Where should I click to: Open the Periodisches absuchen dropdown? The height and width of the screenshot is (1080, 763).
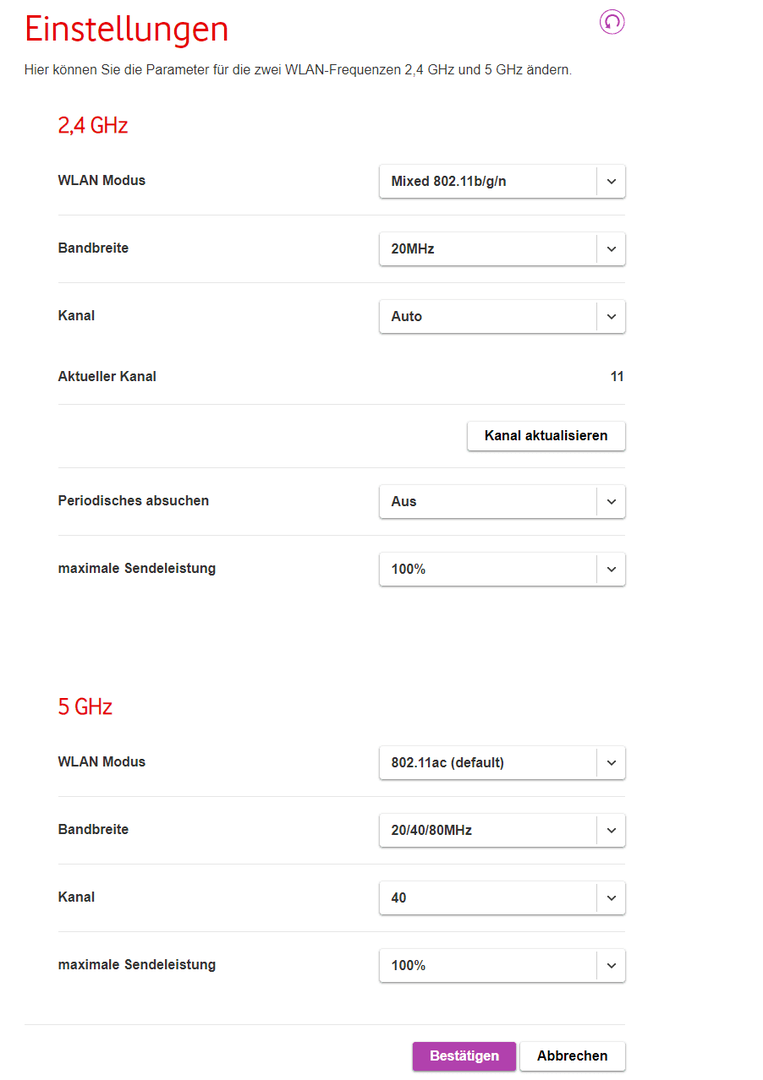(x=502, y=501)
